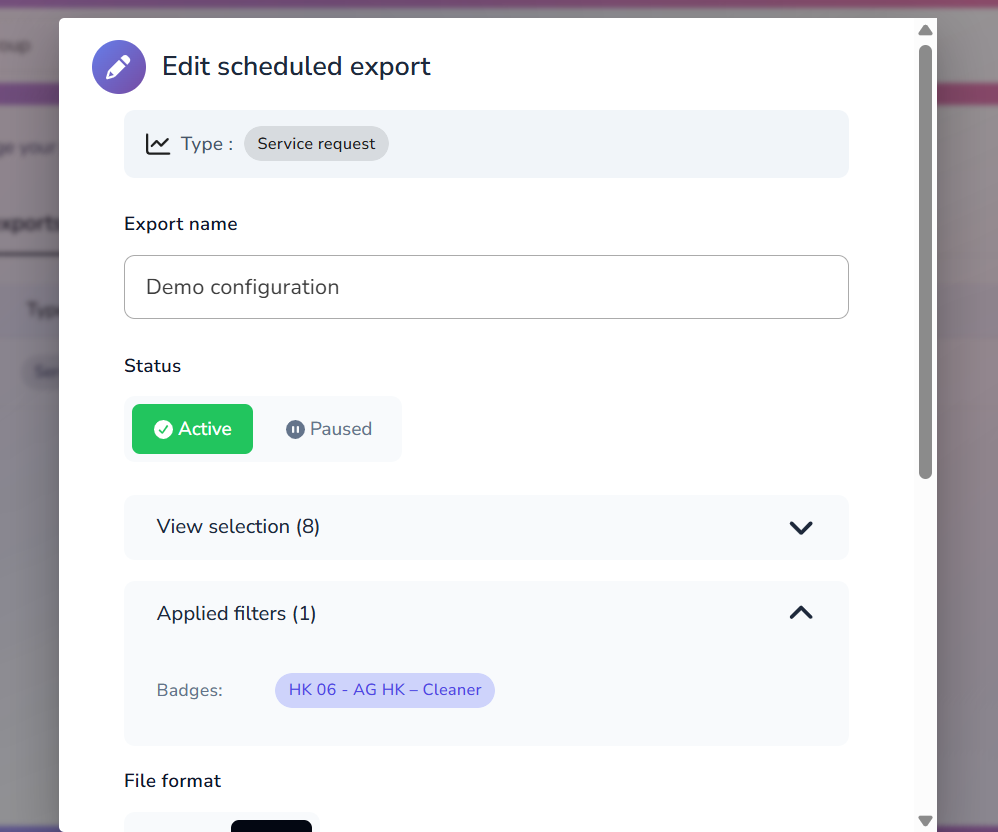Click the pencil edit icon in the header
This screenshot has height=832, width=998.
pyautogui.click(x=118, y=66)
